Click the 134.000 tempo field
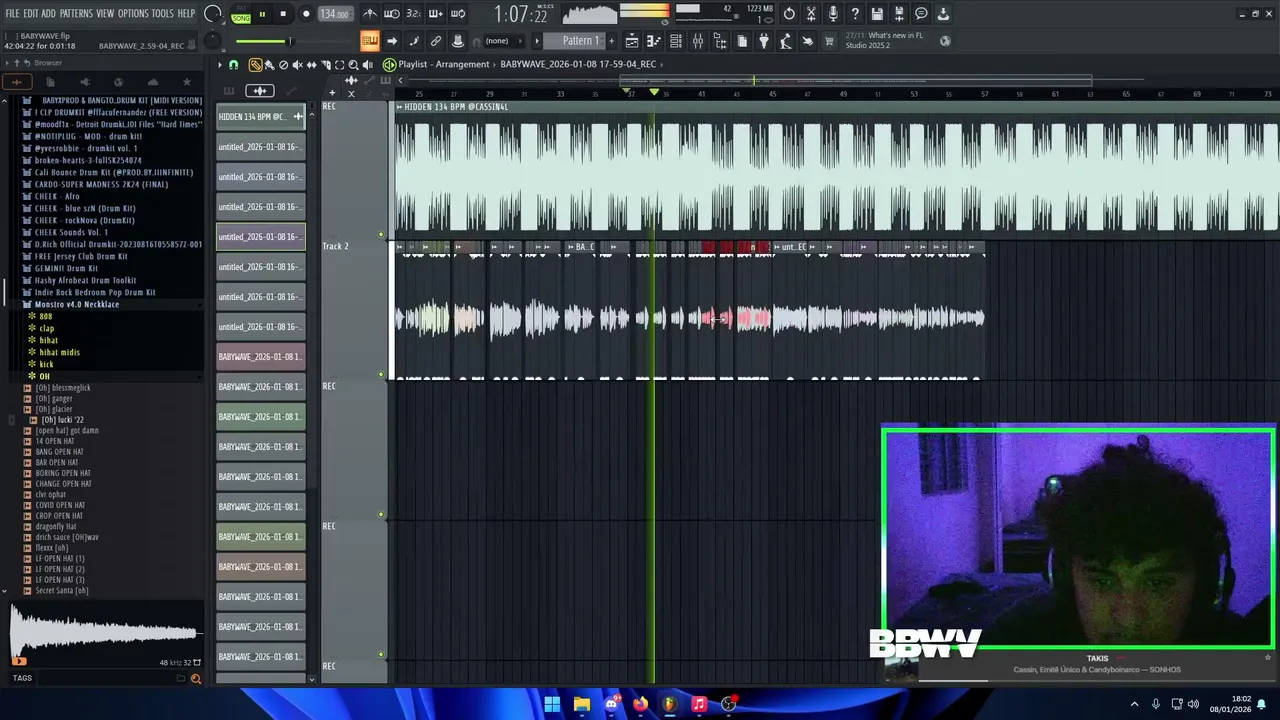This screenshot has width=1280, height=720. click(335, 14)
